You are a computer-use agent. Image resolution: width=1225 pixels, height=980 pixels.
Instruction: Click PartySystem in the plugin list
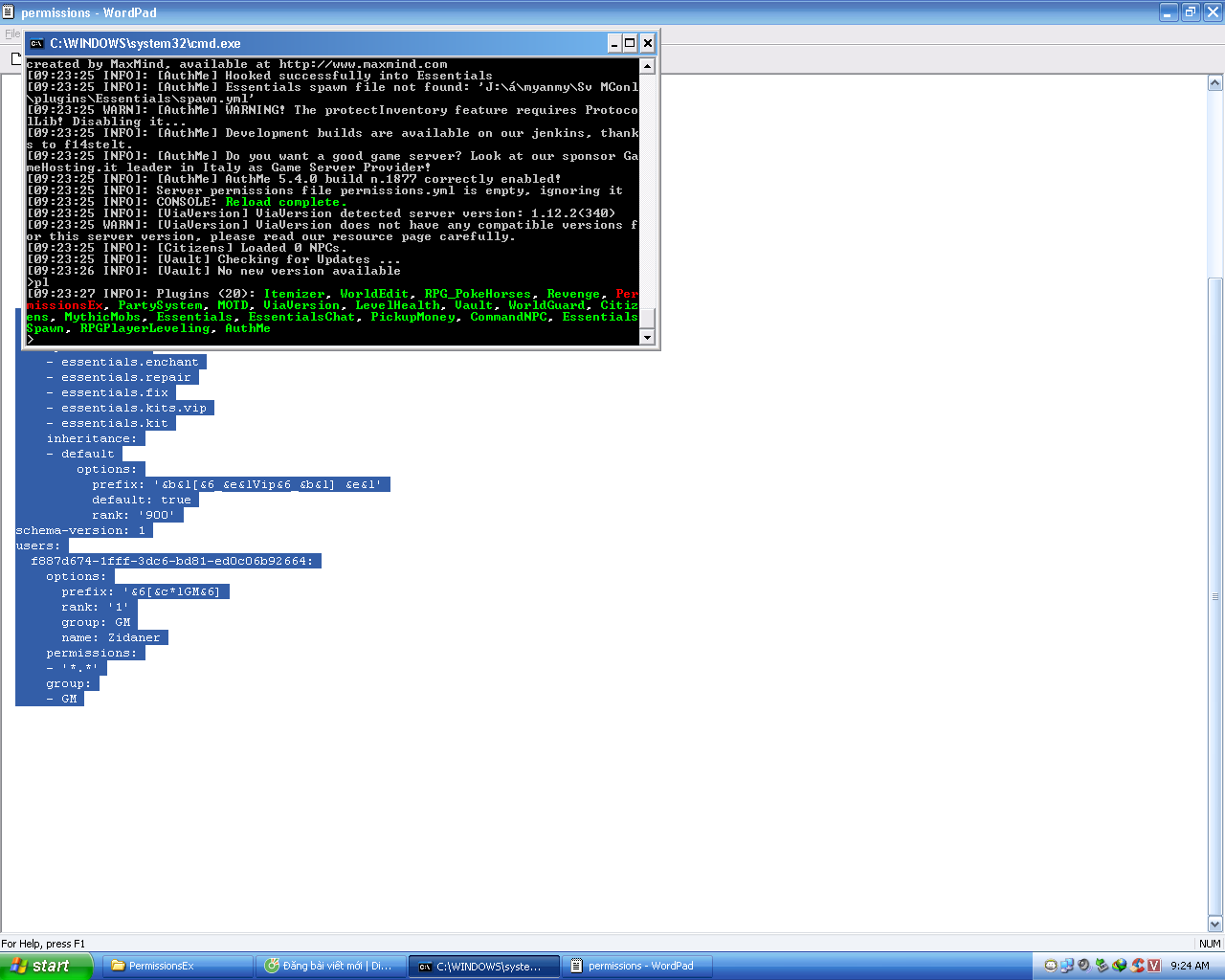tap(161, 305)
